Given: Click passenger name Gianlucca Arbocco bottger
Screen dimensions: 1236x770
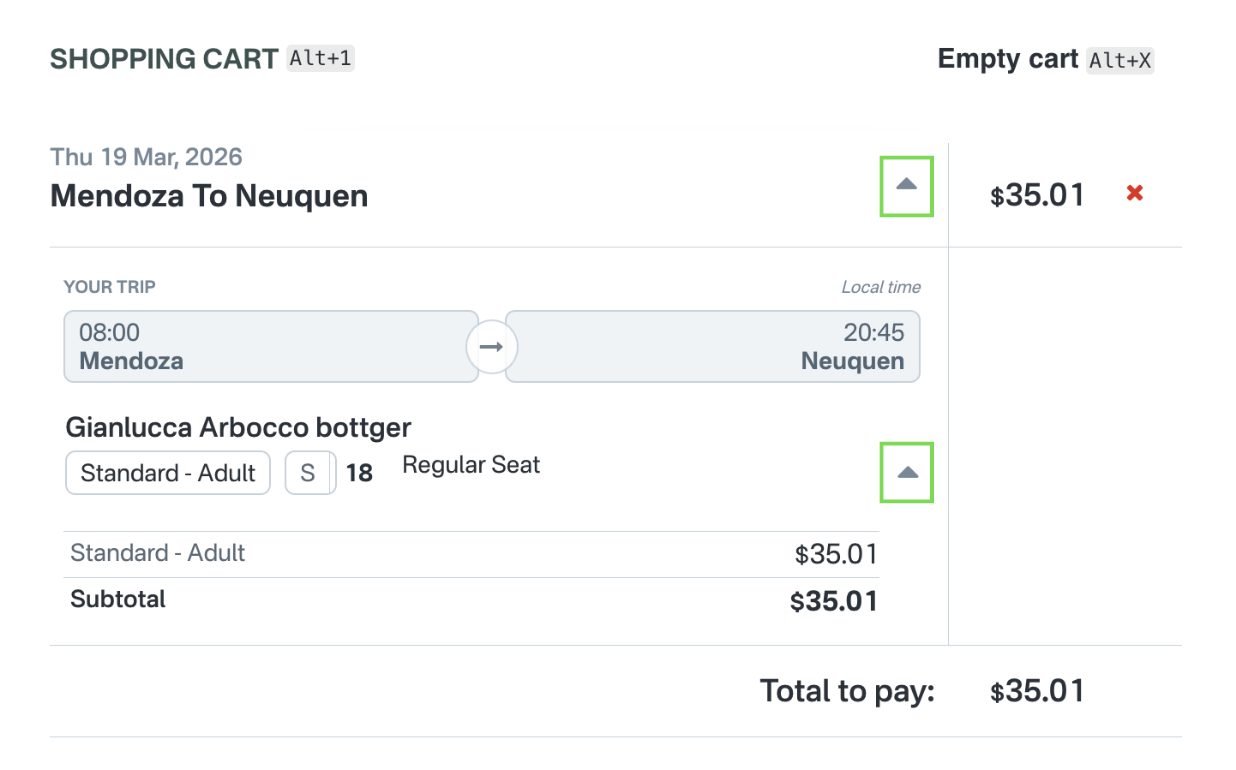Looking at the screenshot, I should coord(238,427).
